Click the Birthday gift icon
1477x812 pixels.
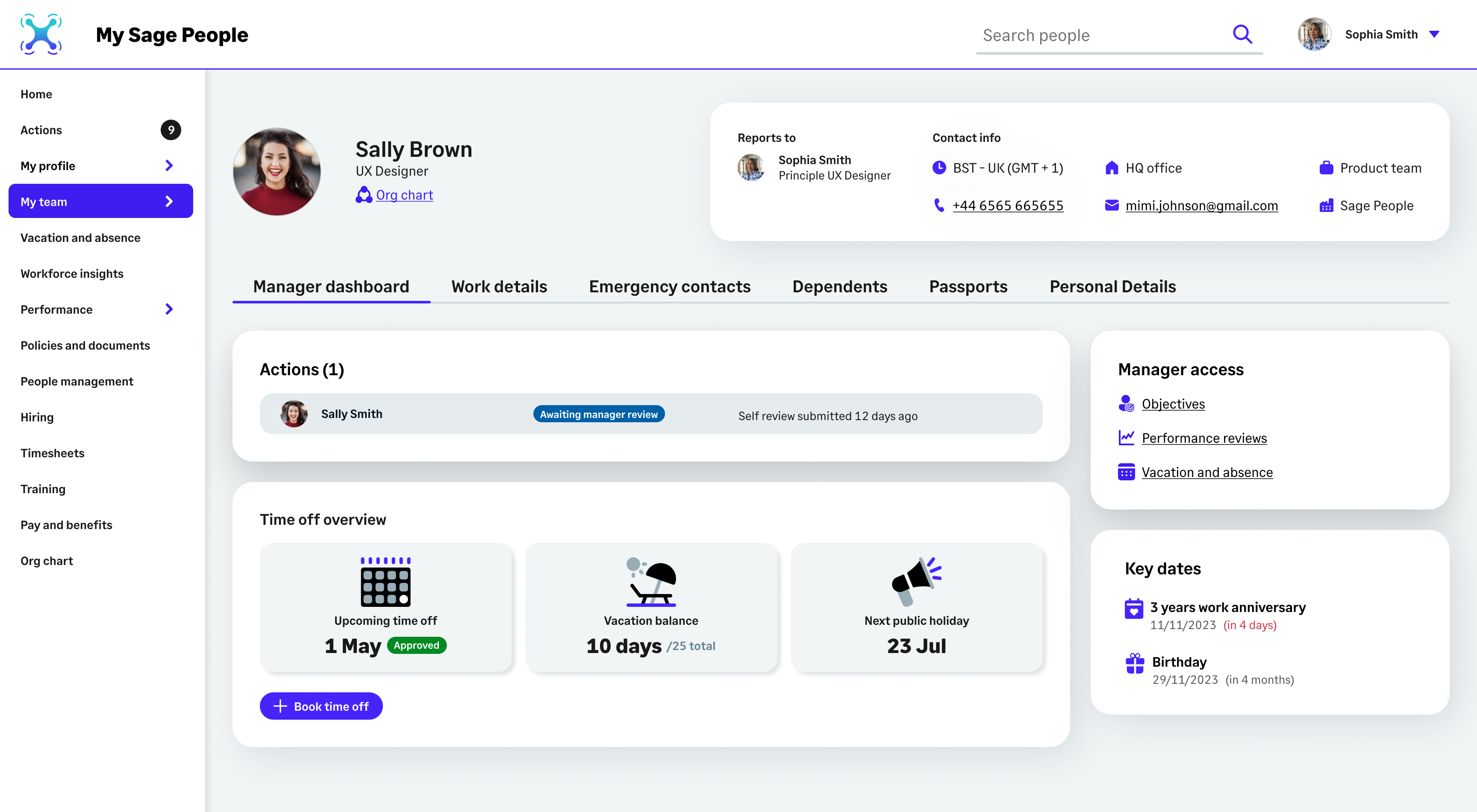[x=1134, y=663]
